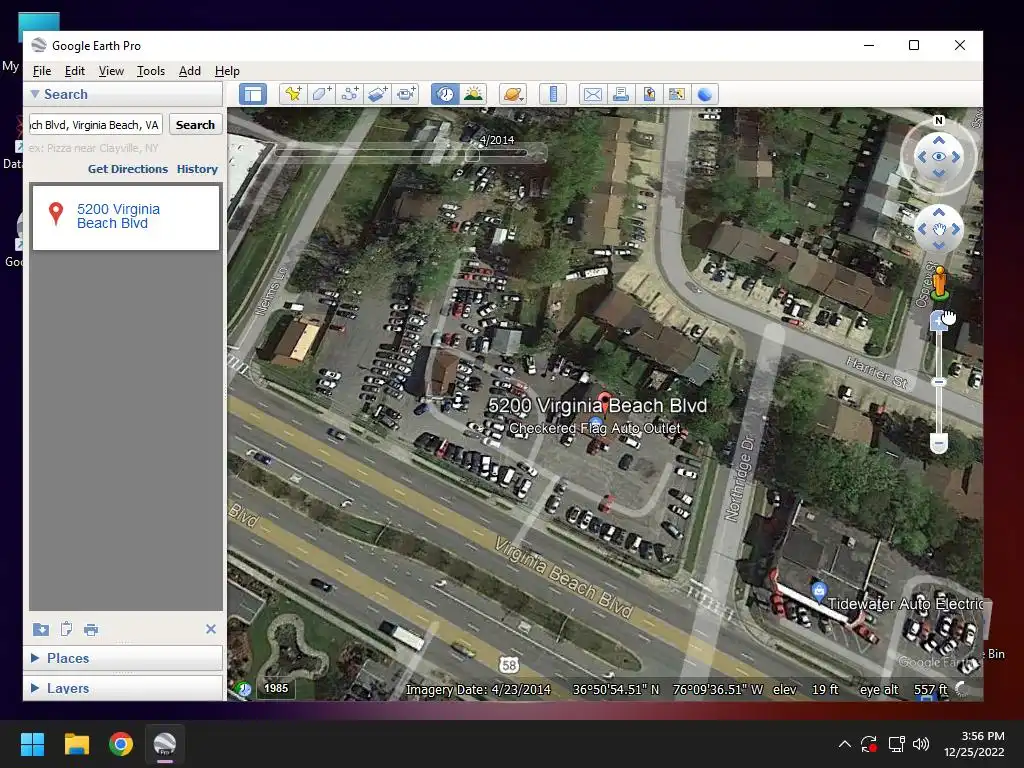Click the zoom out minus button

tap(938, 443)
